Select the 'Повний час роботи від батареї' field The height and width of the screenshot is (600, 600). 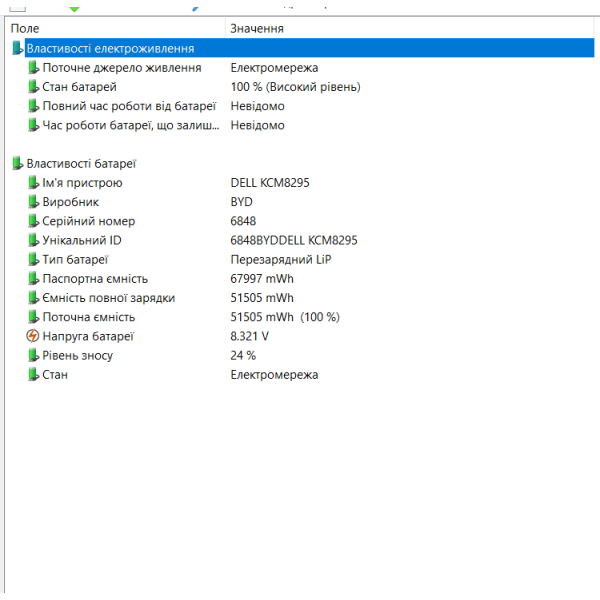(129, 106)
